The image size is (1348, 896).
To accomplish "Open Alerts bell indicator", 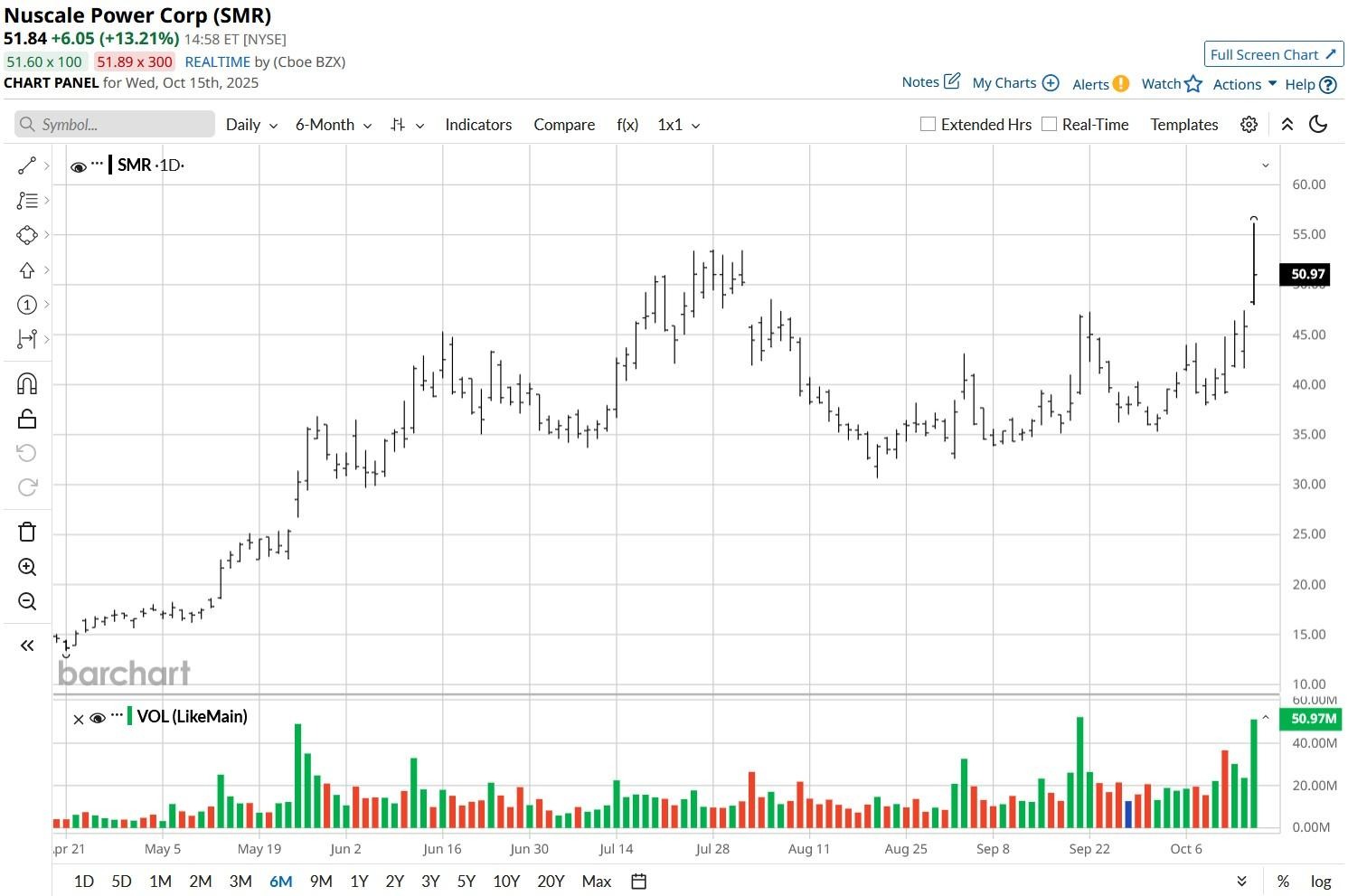I will point(1121,84).
